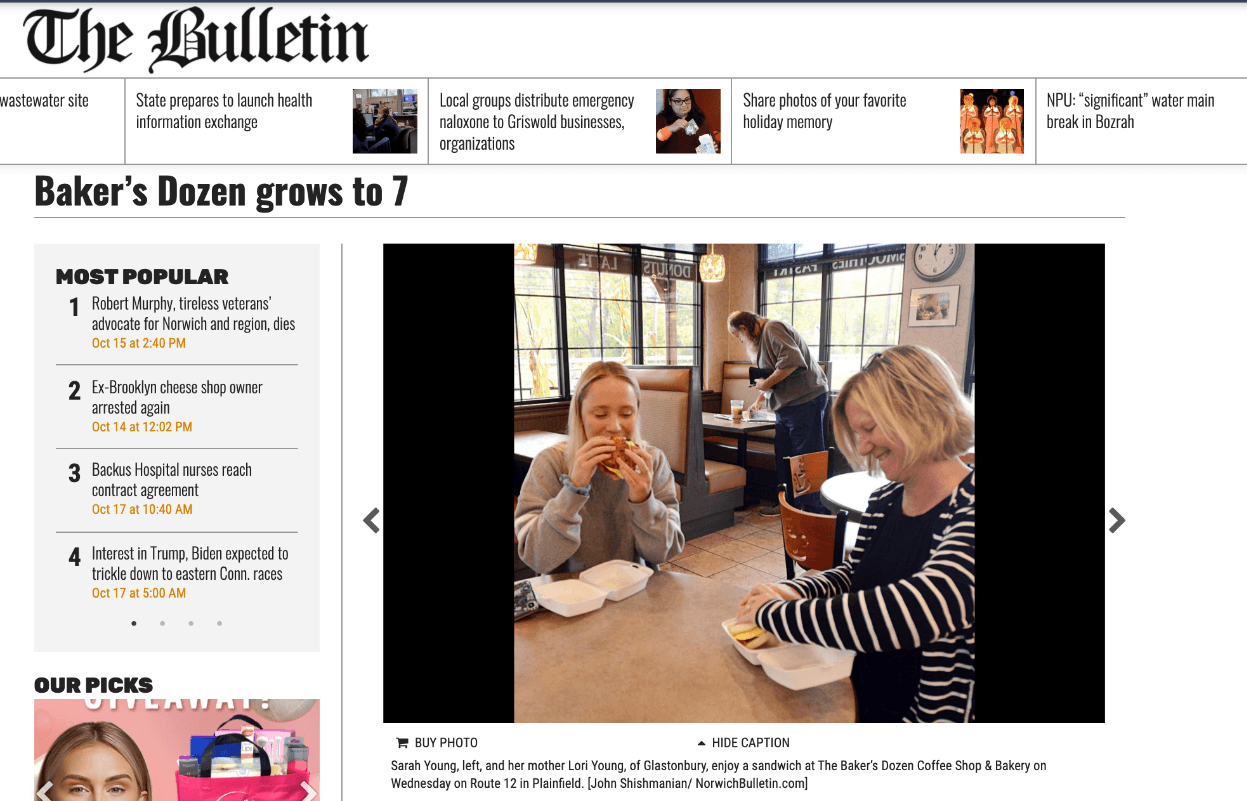
Task: Select third Most Popular pagination dot
Action: pyautogui.click(x=191, y=623)
